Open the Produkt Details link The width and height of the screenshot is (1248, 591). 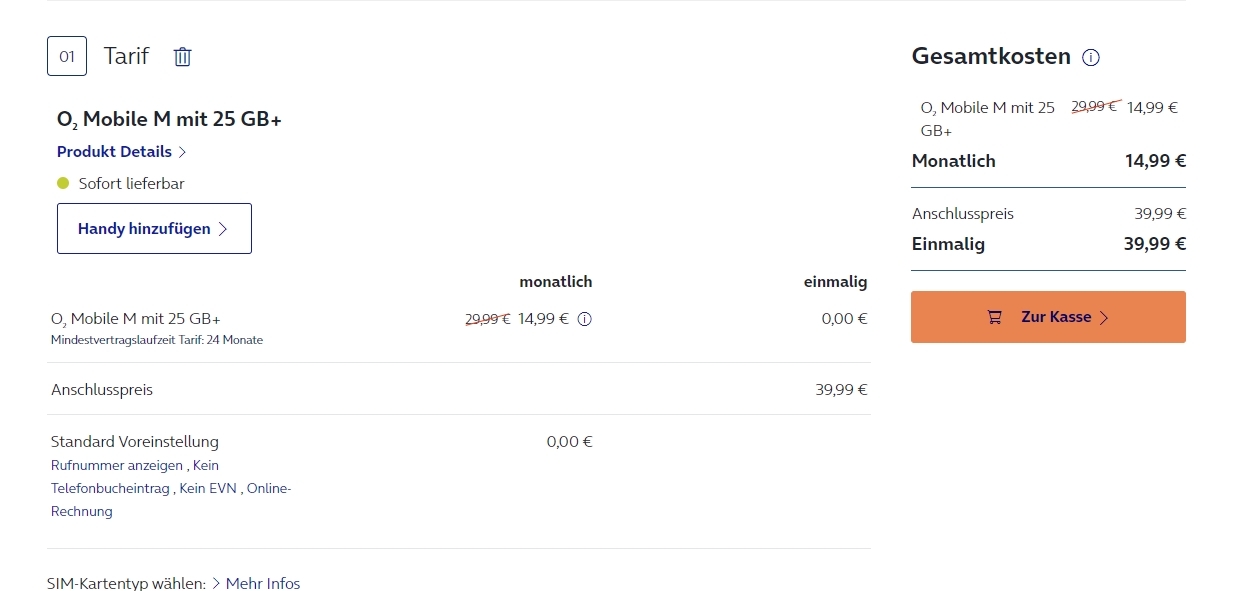114,152
